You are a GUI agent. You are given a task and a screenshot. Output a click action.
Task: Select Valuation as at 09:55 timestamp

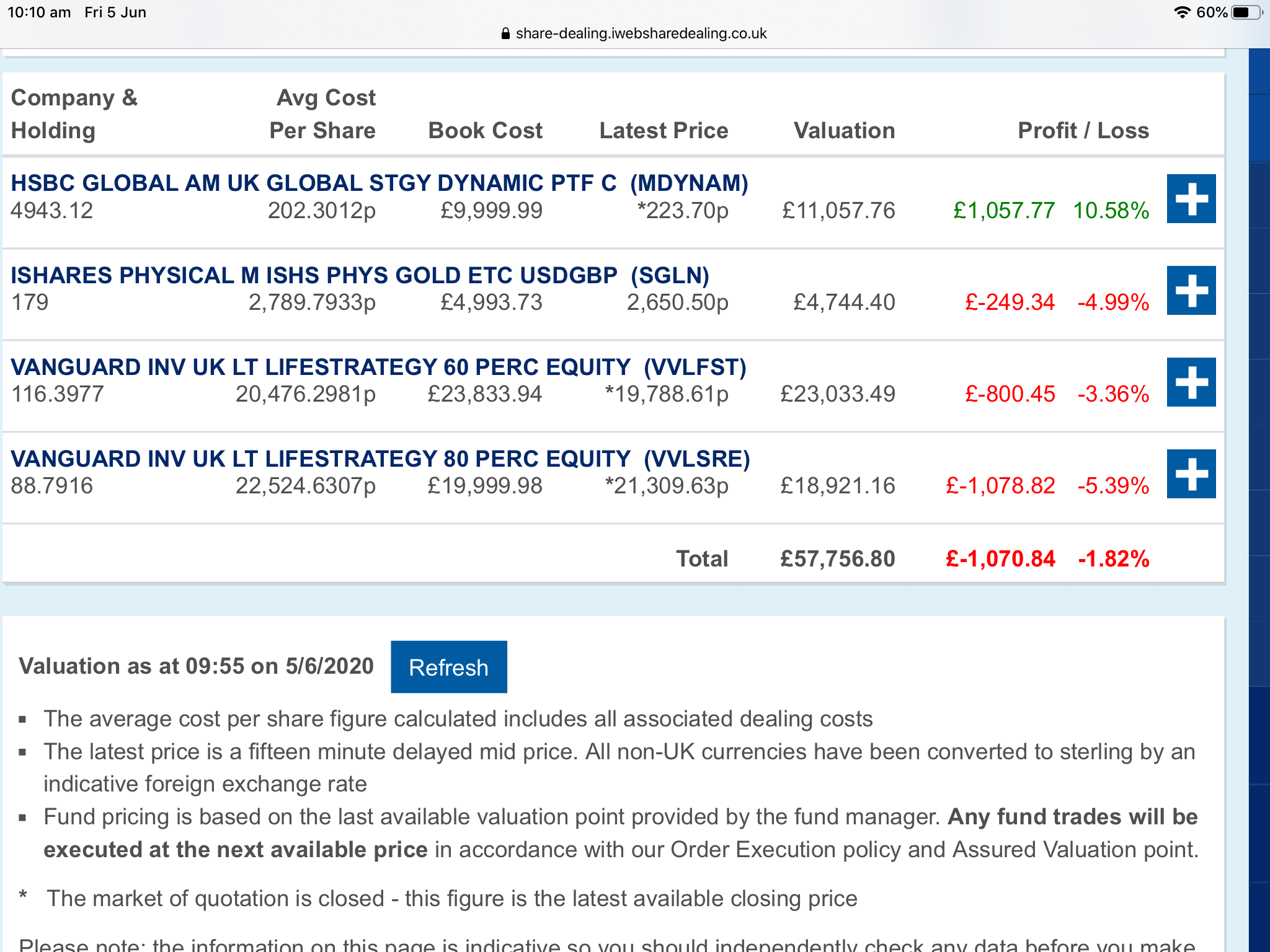pos(197,666)
